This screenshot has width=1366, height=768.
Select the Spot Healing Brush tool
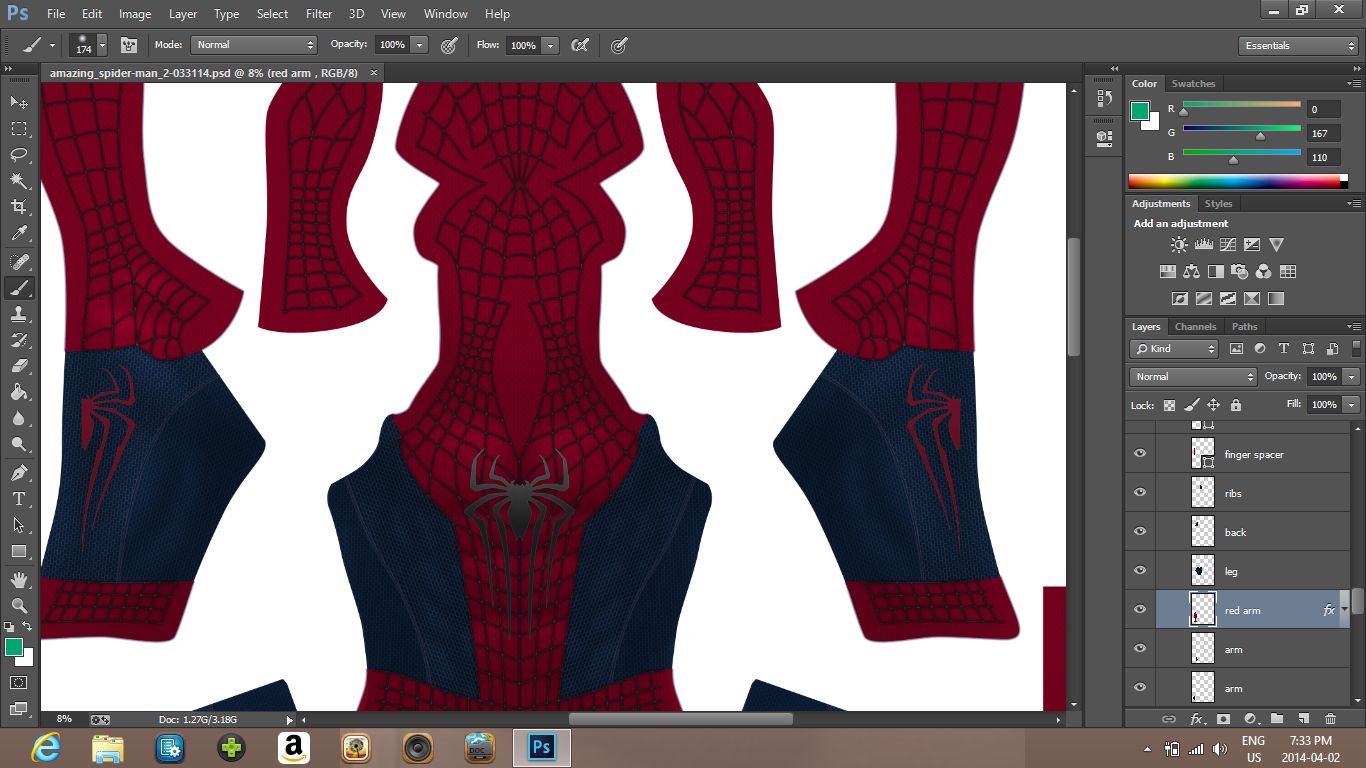coord(19,261)
